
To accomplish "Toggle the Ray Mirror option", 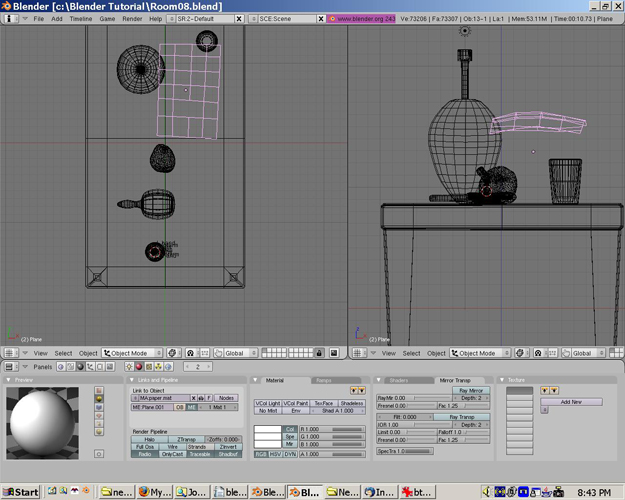I will tap(469, 390).
